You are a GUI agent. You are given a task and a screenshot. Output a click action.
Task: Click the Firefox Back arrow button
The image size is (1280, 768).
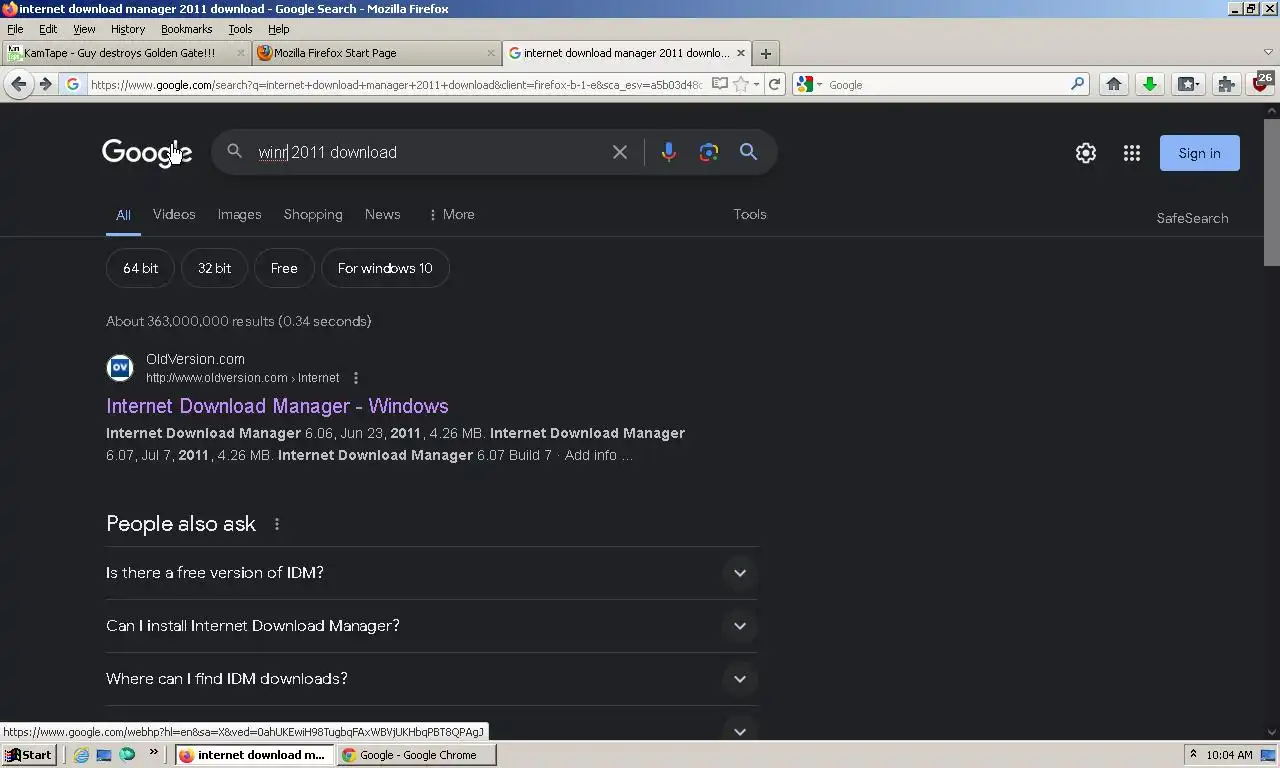tap(18, 85)
